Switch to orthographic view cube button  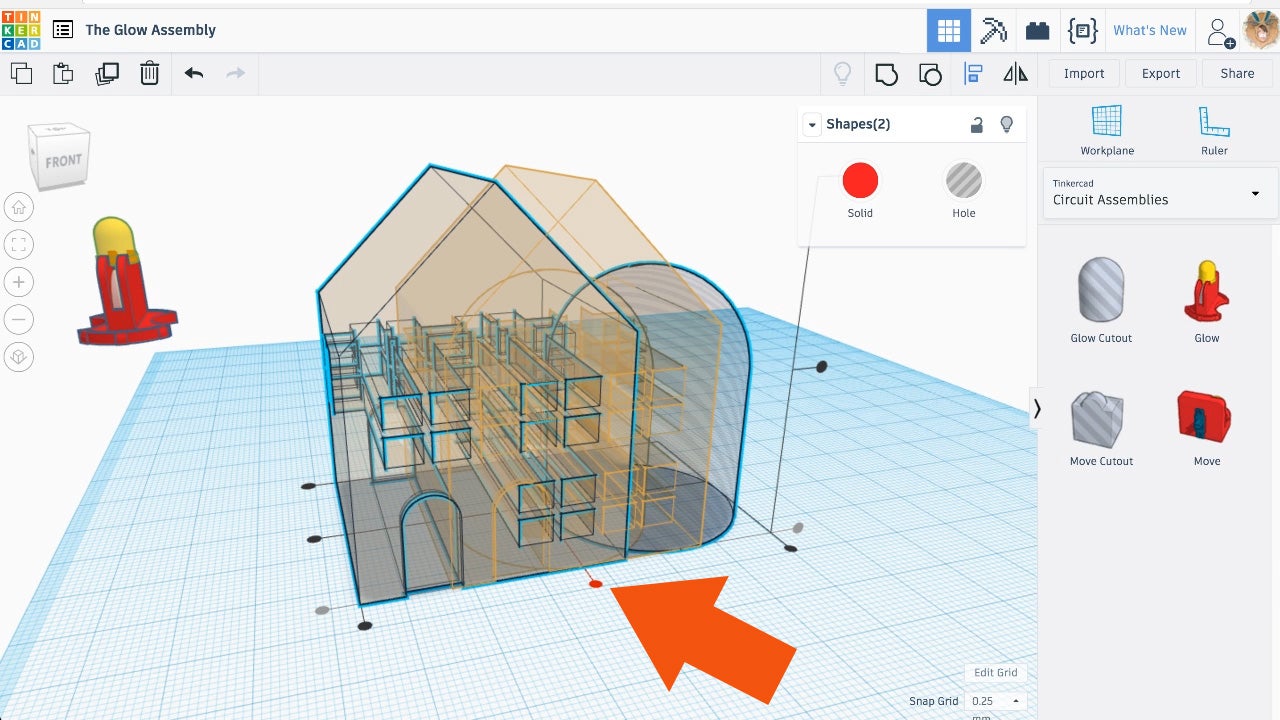tap(19, 357)
